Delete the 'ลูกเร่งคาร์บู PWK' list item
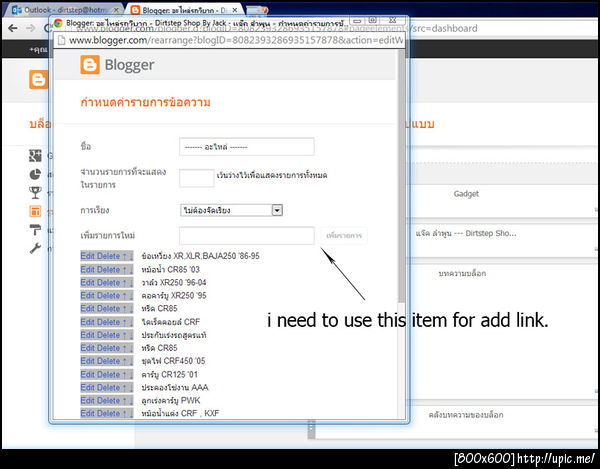This screenshot has width=600, height=469. [109, 401]
